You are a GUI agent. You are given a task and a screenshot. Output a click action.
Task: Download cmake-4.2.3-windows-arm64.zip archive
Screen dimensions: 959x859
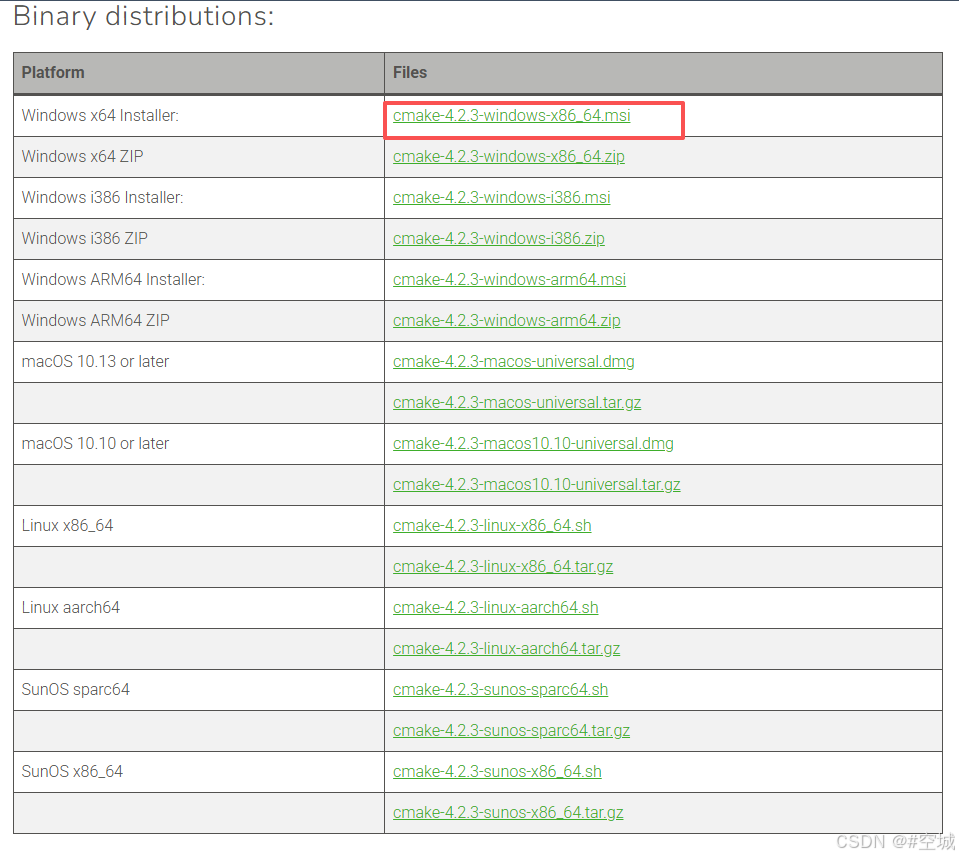(506, 321)
